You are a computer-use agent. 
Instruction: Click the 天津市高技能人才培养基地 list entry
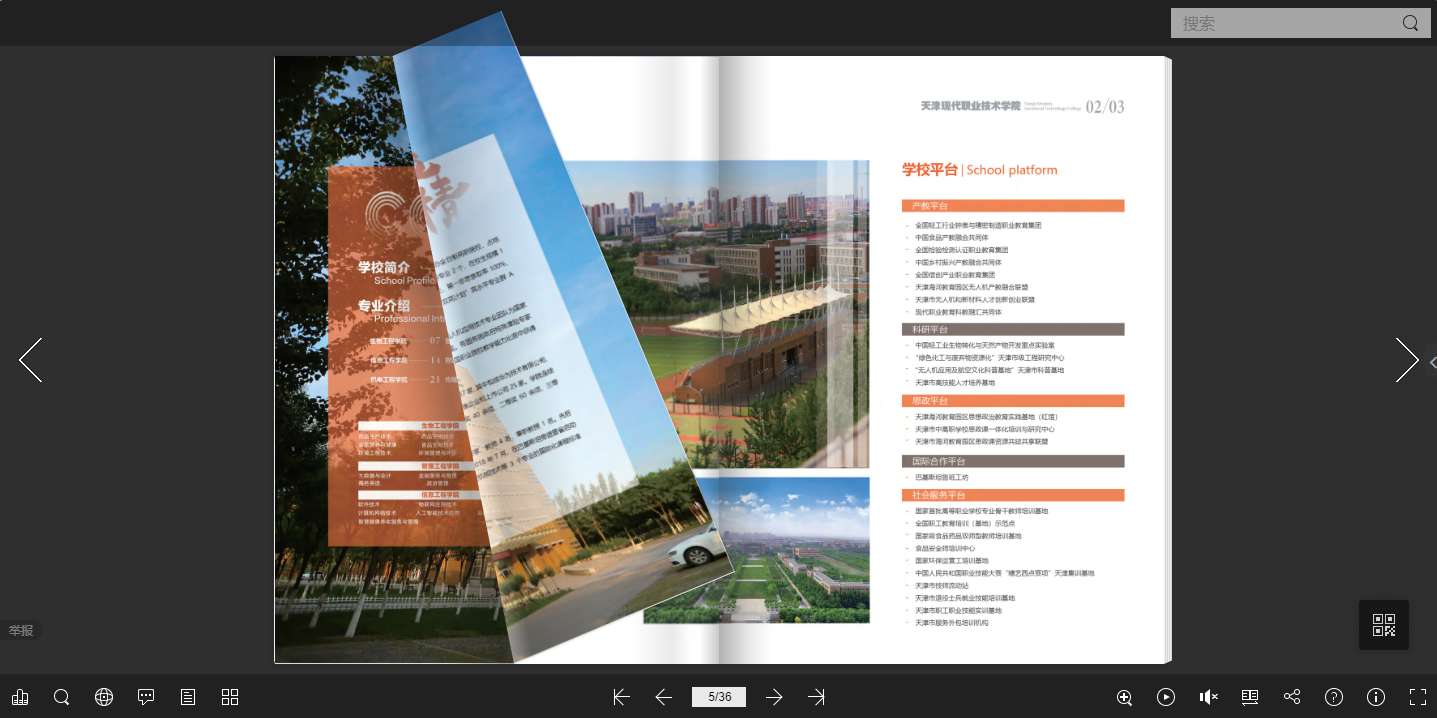tap(955, 383)
